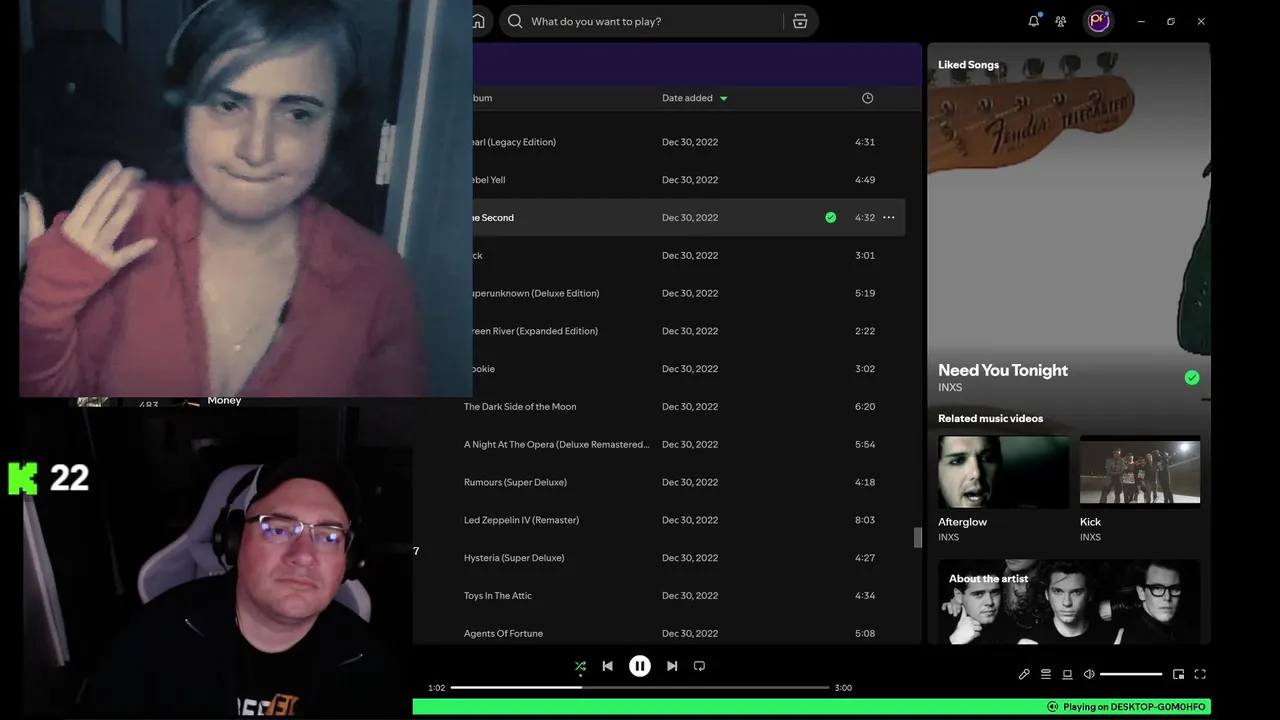
Task: Open the What's New notification bell
Action: 1034,21
